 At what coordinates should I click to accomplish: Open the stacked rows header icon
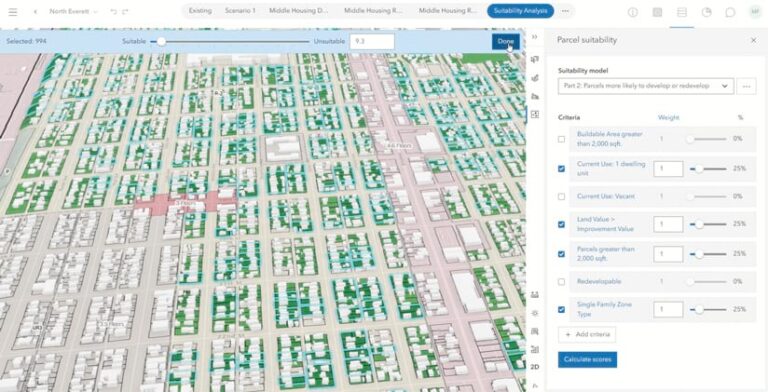click(682, 12)
